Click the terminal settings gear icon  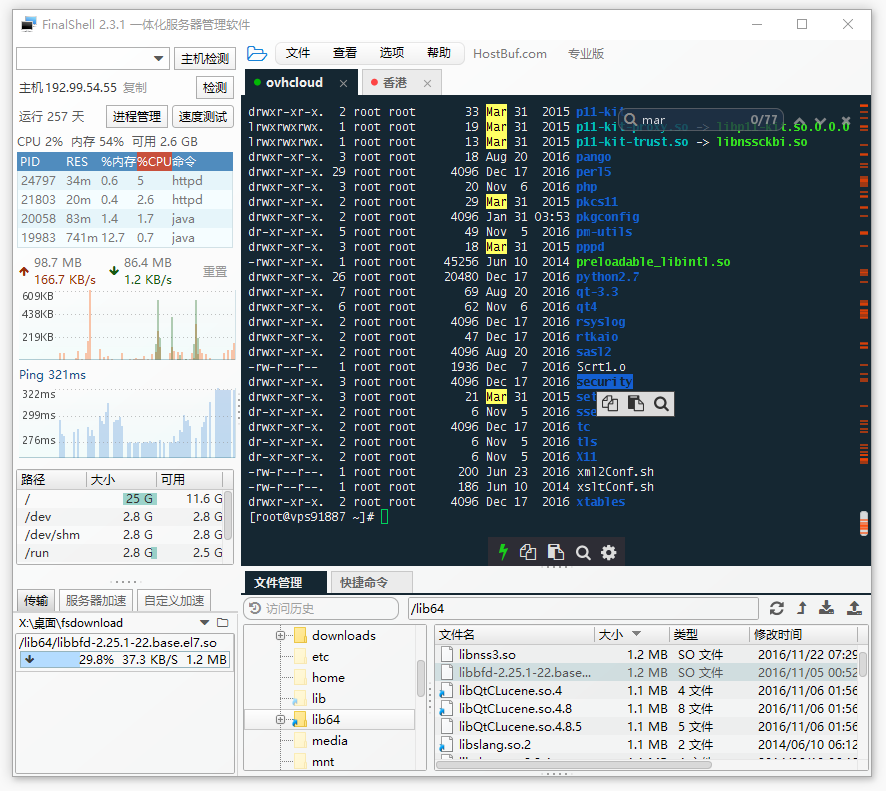coord(609,552)
